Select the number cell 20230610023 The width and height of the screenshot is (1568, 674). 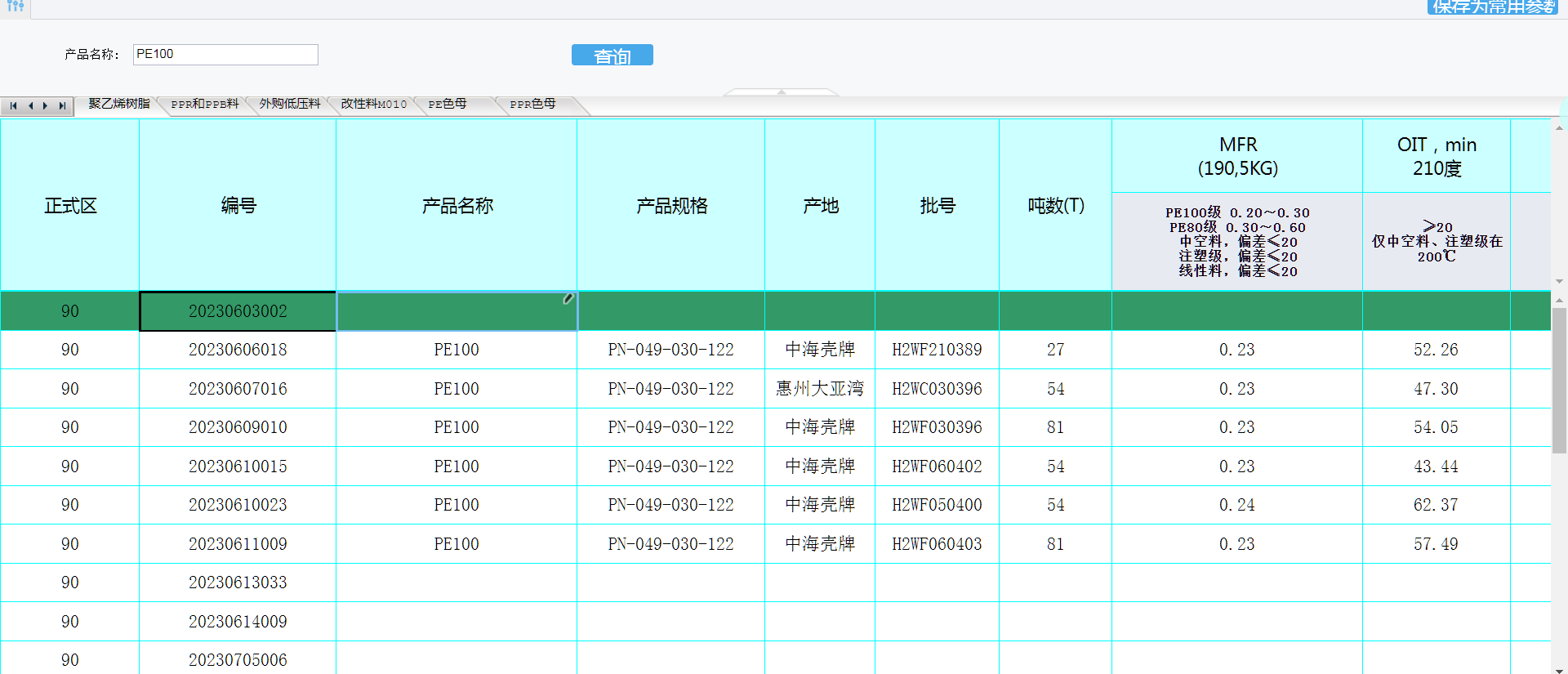coord(238,505)
